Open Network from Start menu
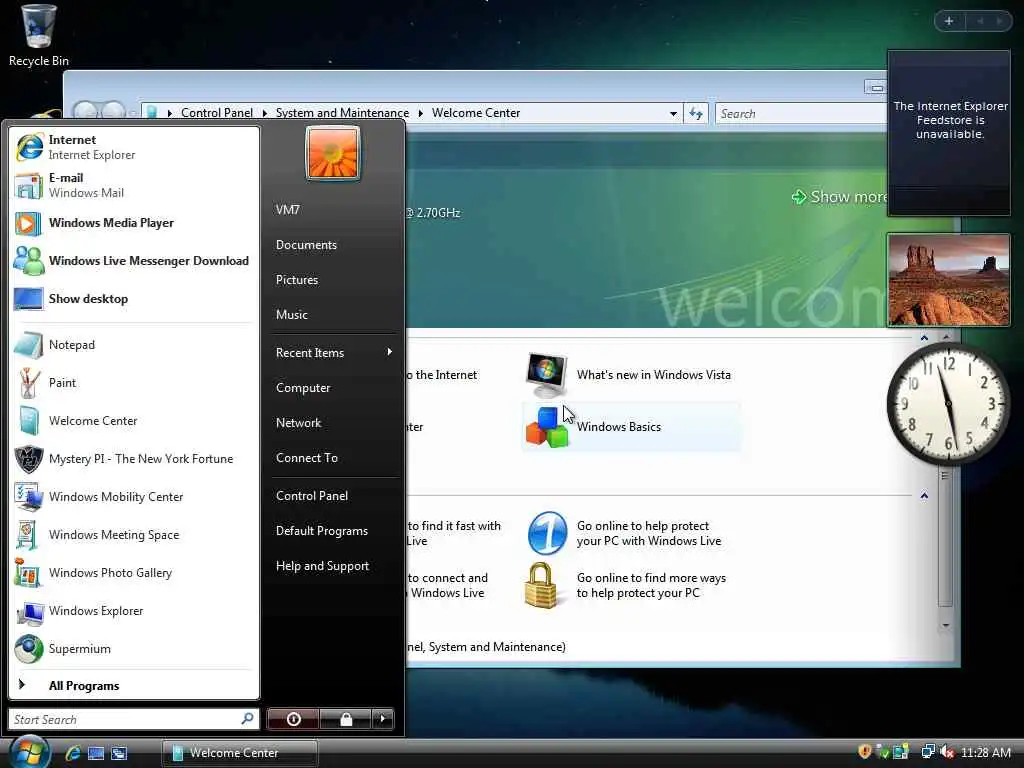1024x768 pixels. [x=332, y=423]
